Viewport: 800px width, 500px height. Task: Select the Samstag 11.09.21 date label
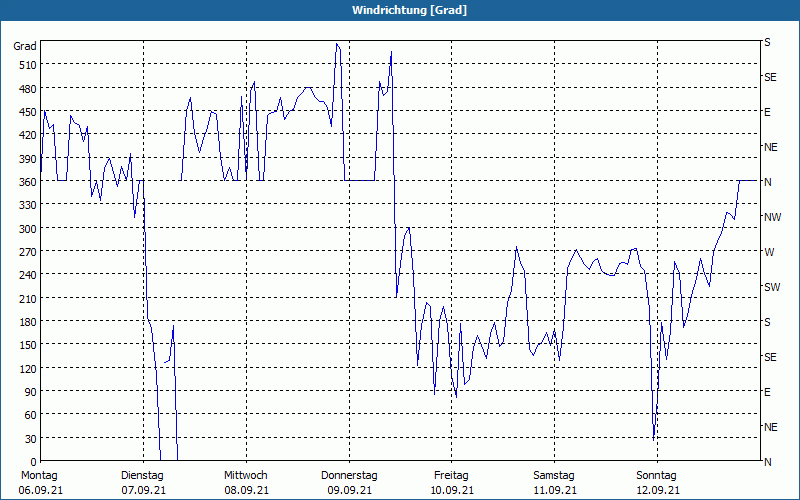click(x=554, y=483)
